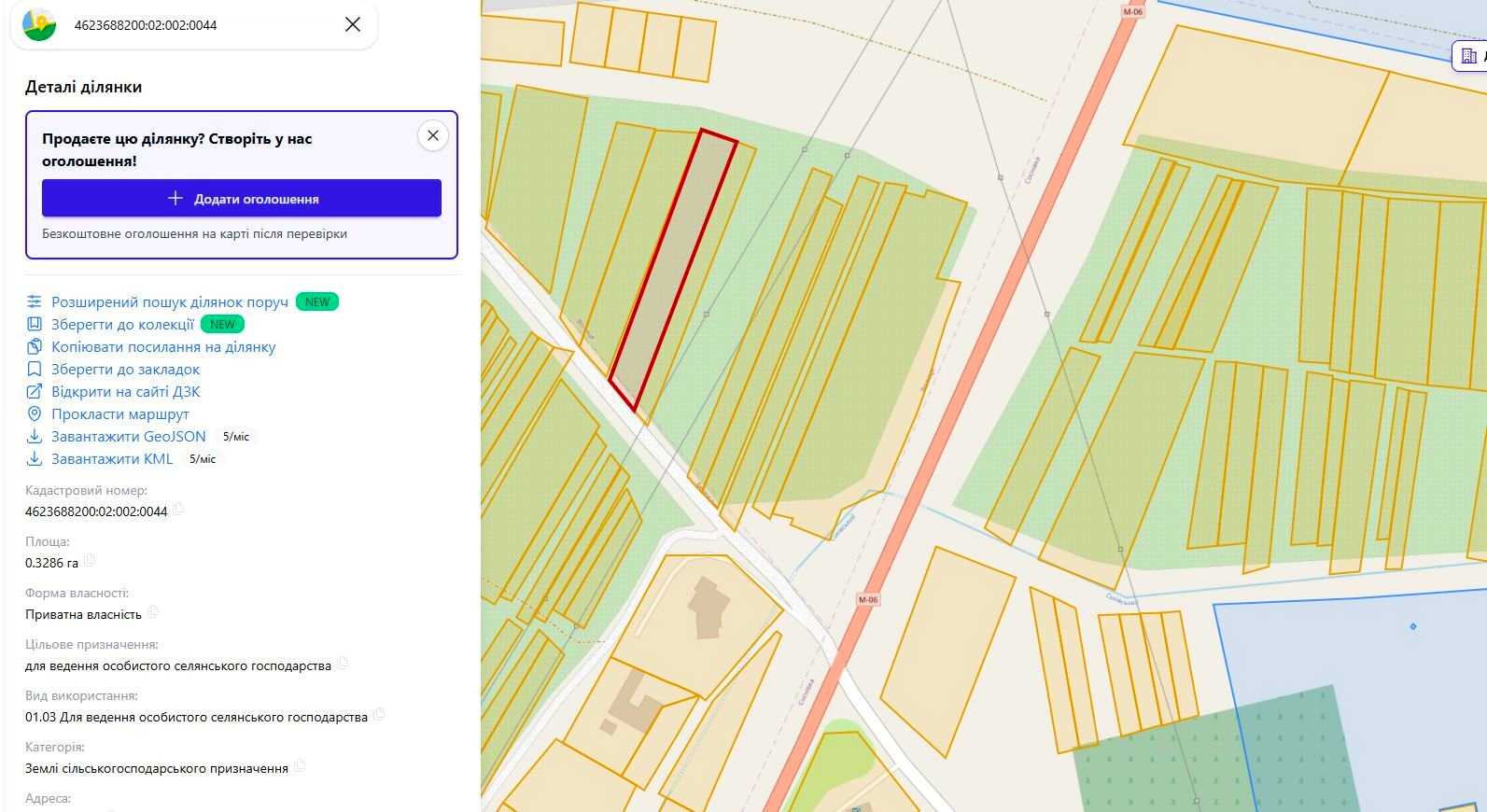
Task: Click the collection icon beside 'Зберегти до колекції'
Action: (x=35, y=324)
